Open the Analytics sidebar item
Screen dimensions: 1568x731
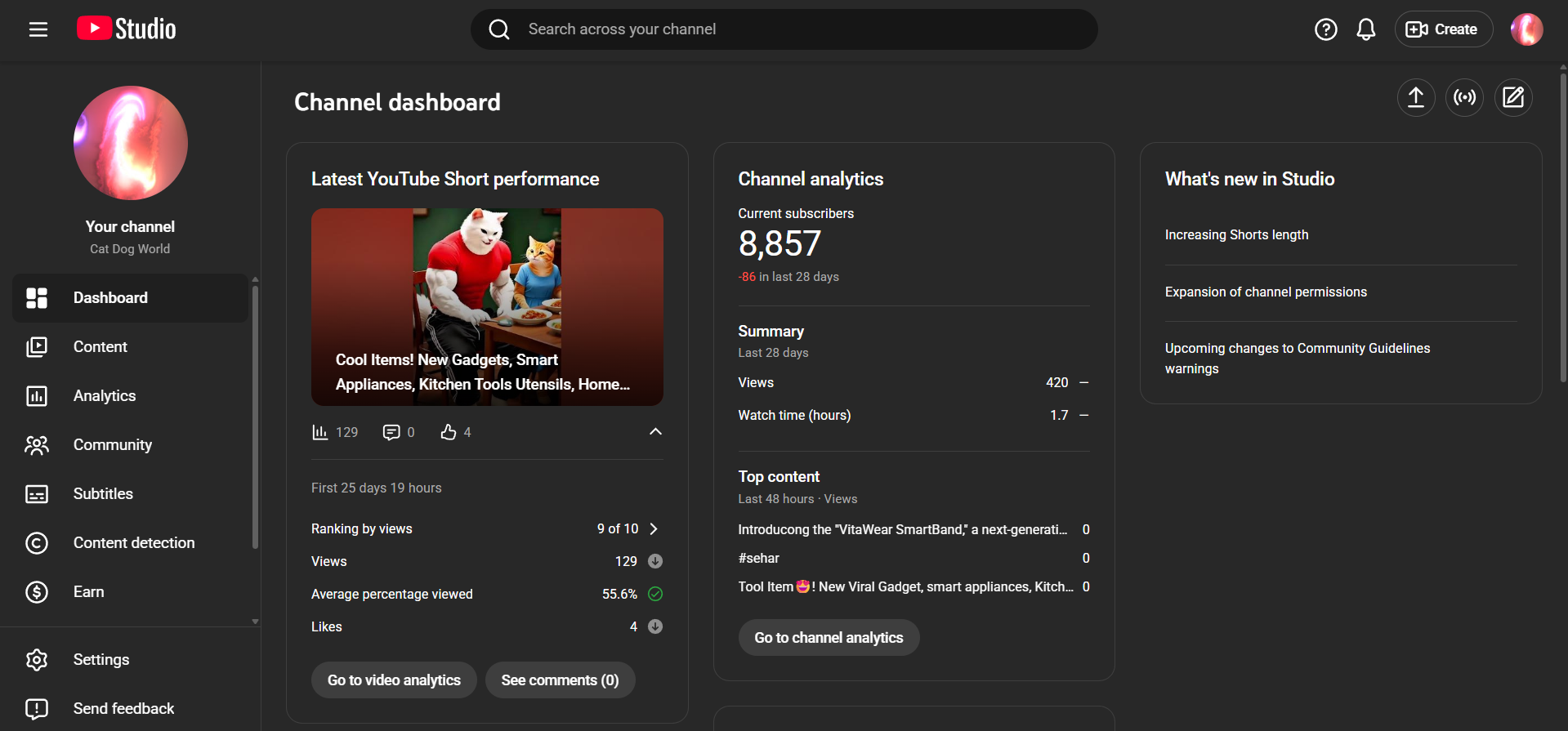105,396
